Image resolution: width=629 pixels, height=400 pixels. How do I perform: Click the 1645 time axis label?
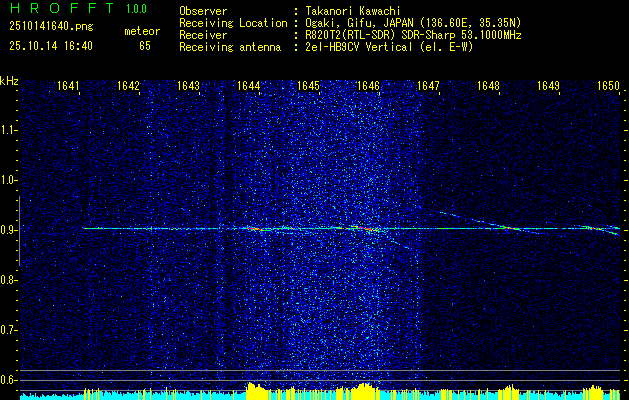coord(308,85)
